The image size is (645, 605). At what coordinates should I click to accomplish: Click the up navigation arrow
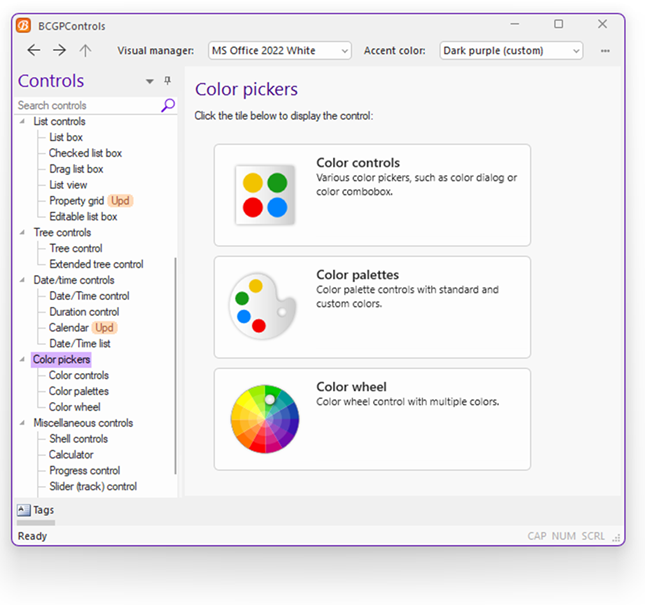coord(86,50)
